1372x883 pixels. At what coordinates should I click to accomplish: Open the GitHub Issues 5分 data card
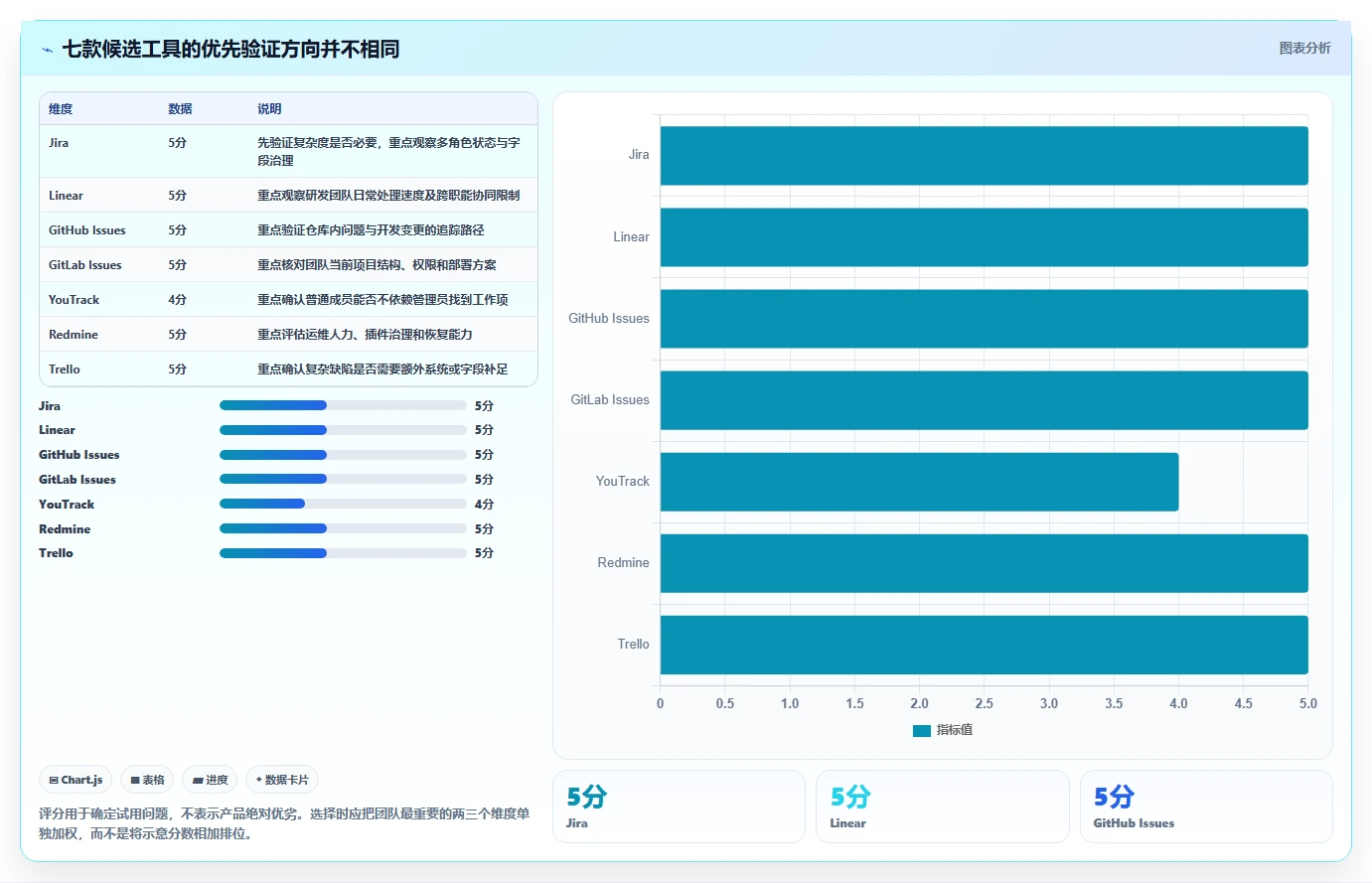pos(1206,807)
